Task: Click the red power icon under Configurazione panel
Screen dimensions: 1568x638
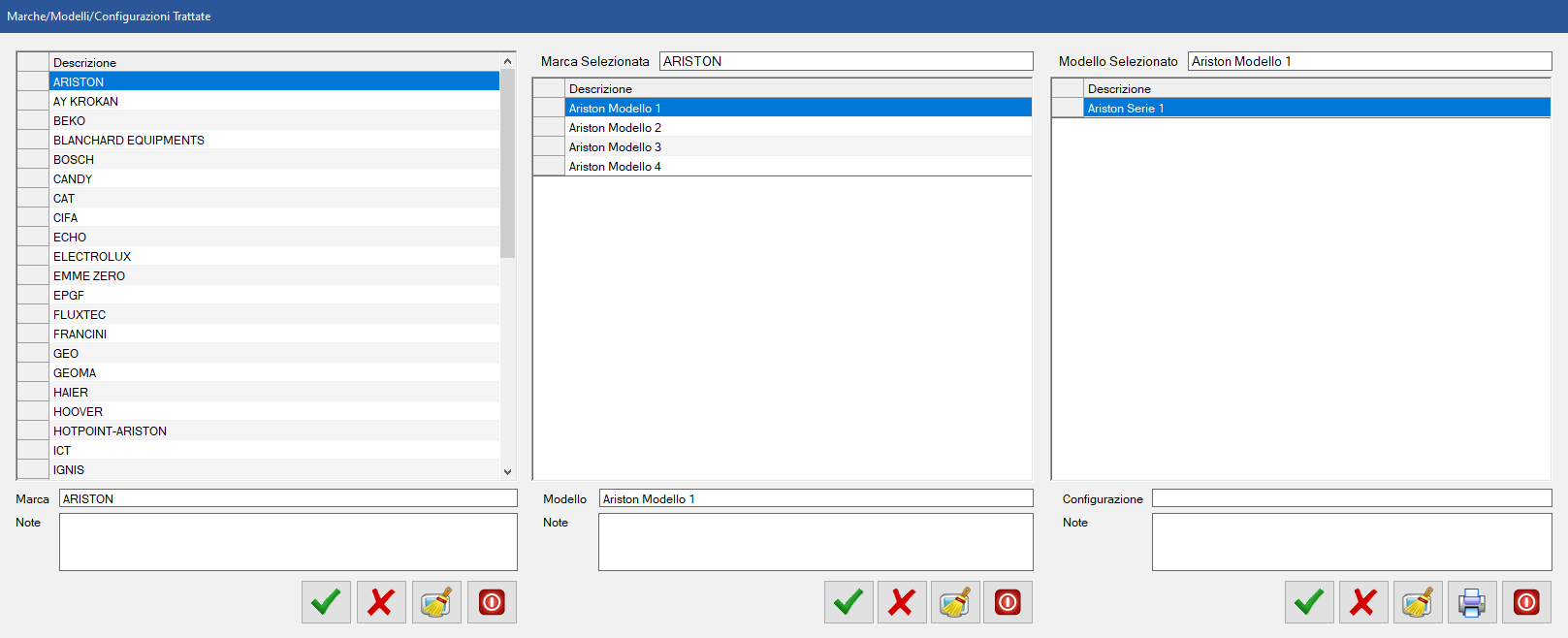Action: tap(1526, 602)
